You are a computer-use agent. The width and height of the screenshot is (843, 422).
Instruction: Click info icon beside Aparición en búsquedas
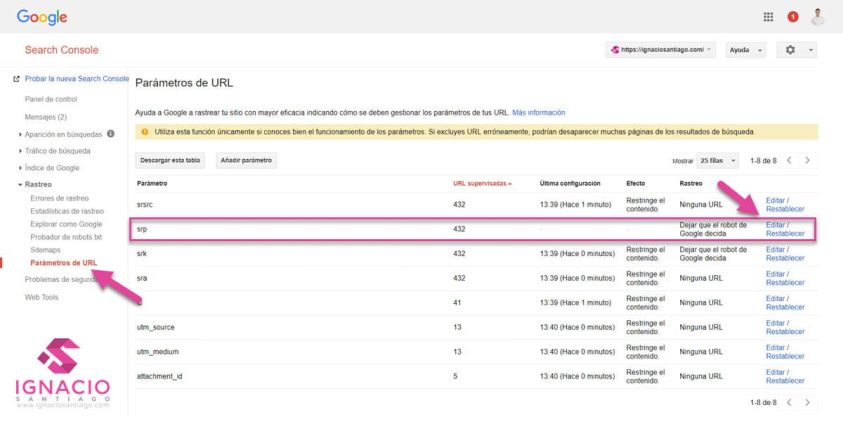click(x=110, y=134)
